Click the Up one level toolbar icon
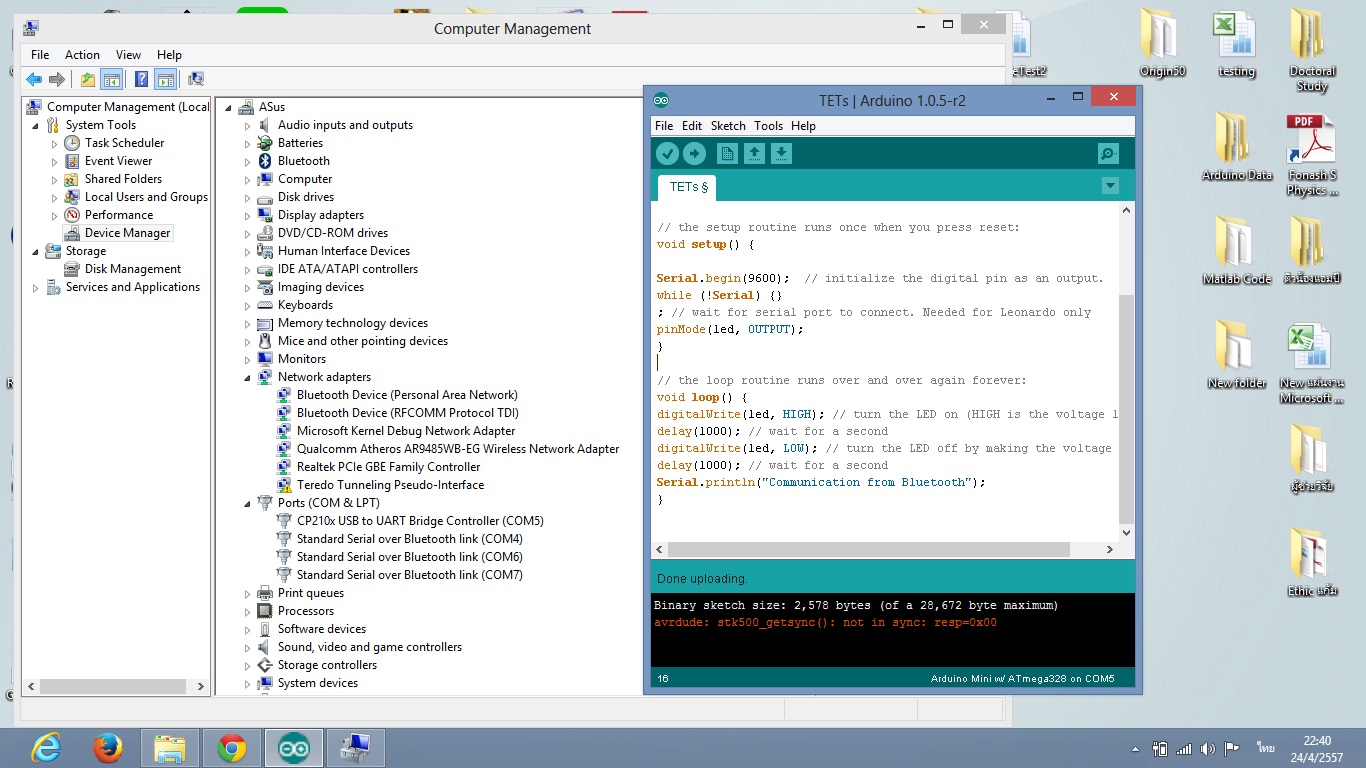1366x768 pixels. (88, 79)
